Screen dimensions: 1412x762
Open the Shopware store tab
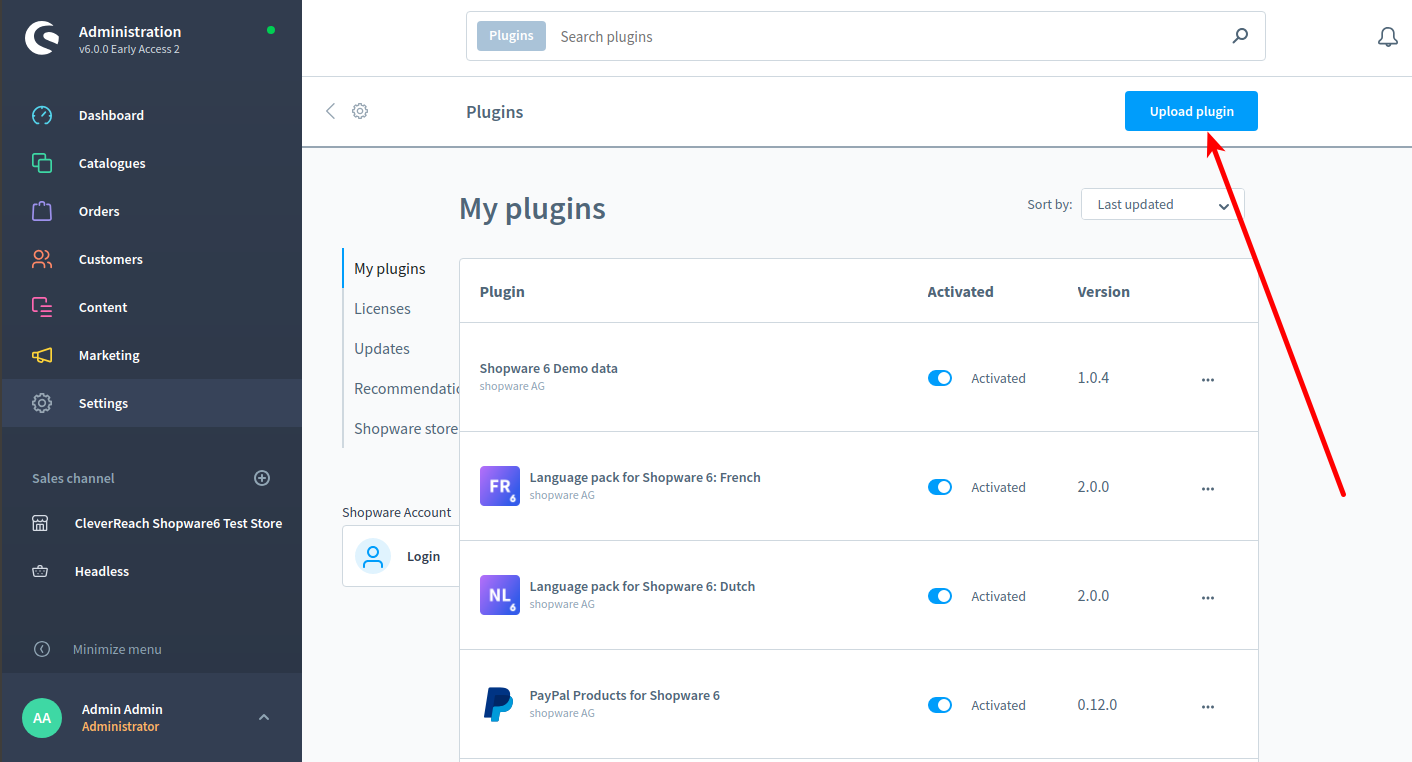click(x=405, y=428)
